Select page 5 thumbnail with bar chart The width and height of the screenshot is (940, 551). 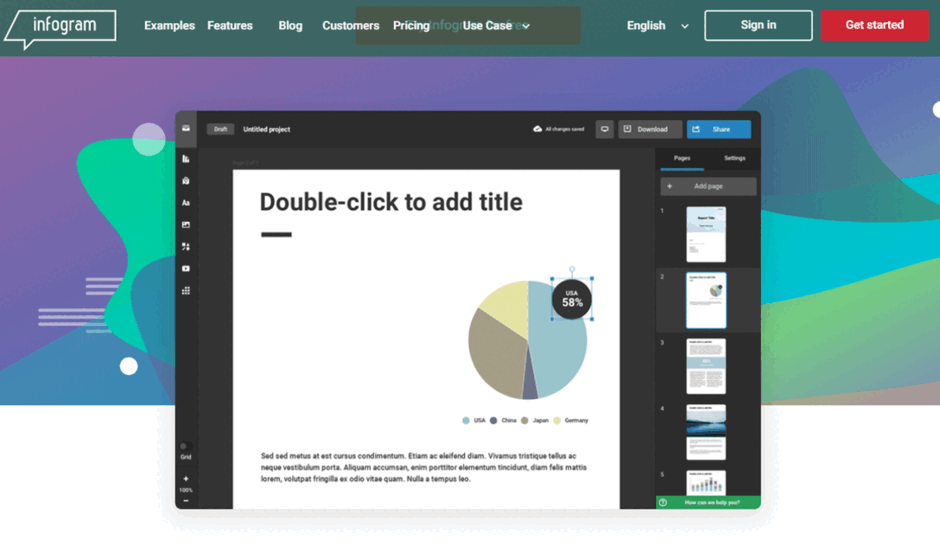[x=706, y=483]
